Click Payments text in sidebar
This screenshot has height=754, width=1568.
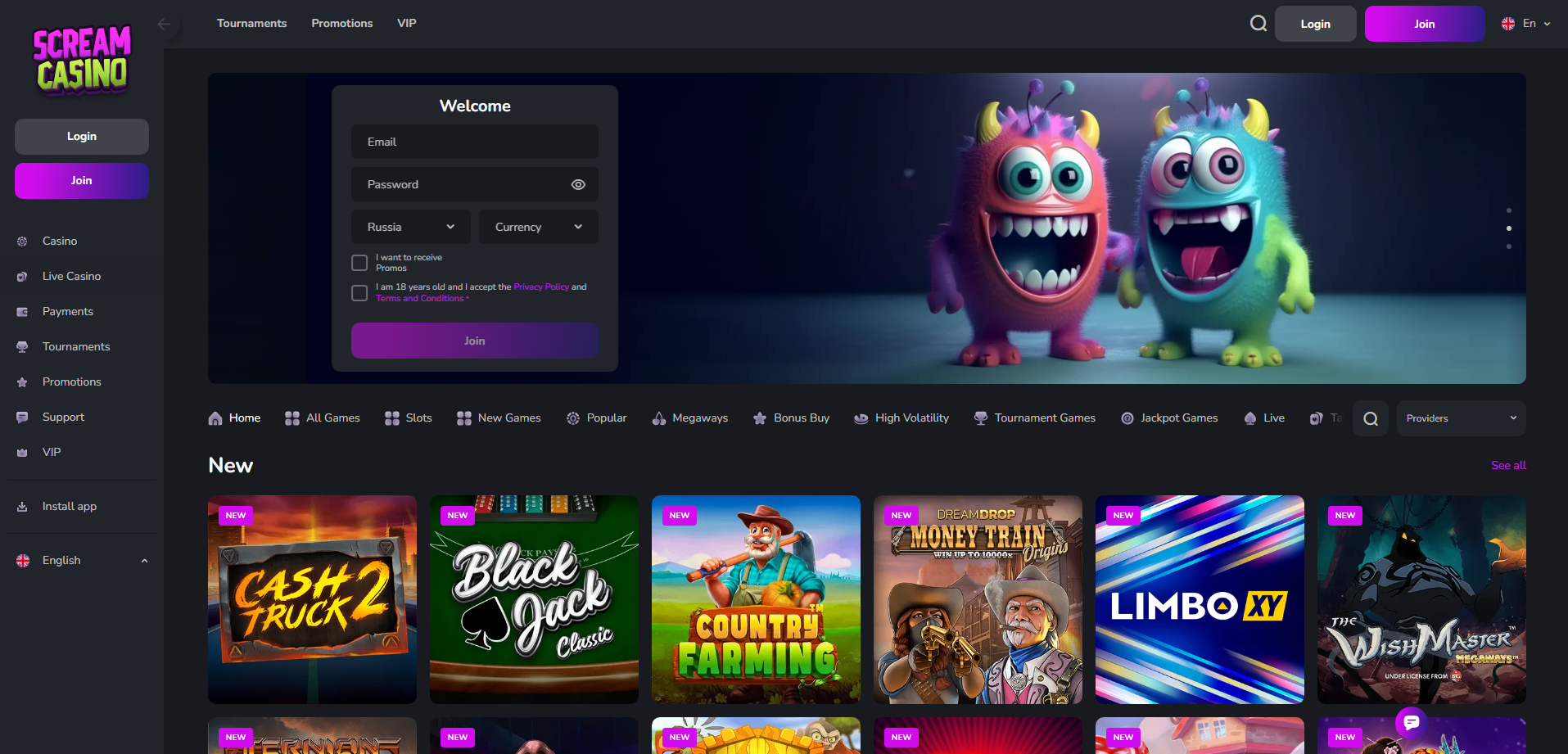pyautogui.click(x=68, y=312)
